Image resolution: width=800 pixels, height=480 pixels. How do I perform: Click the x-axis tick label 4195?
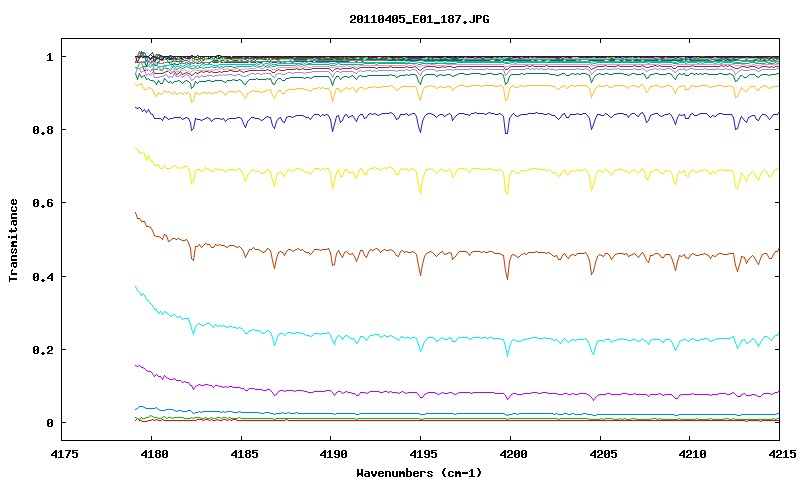421,453
